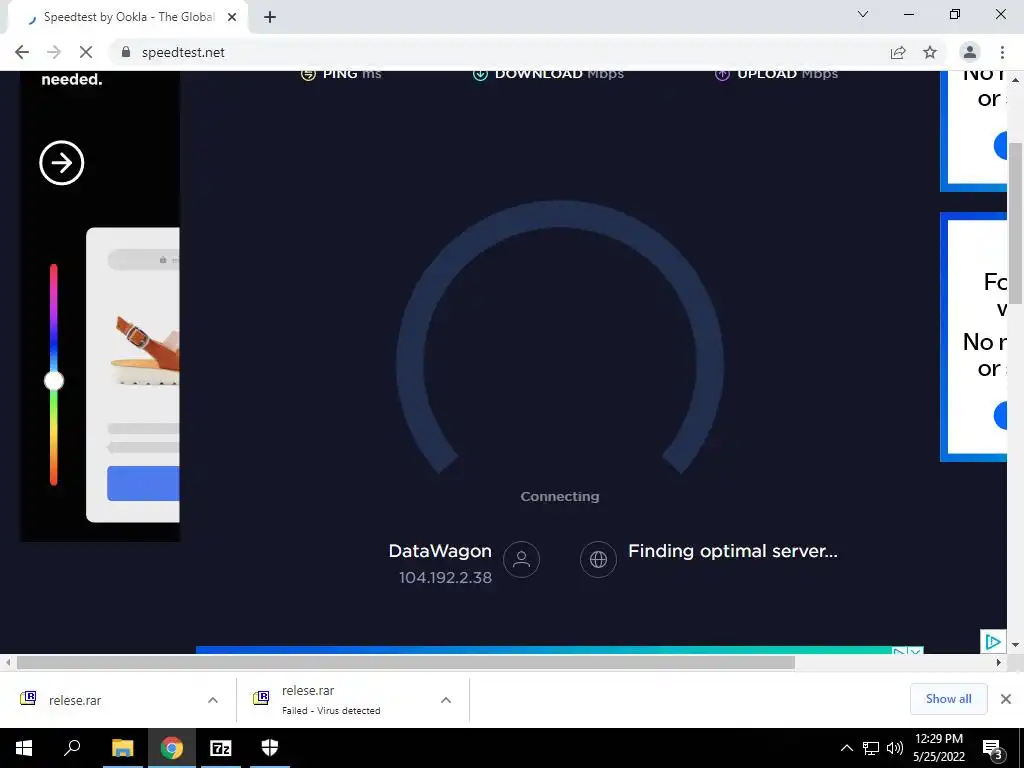Screen dimensions: 1024x768
Task: Click the Connecting status label
Action: pos(560,496)
